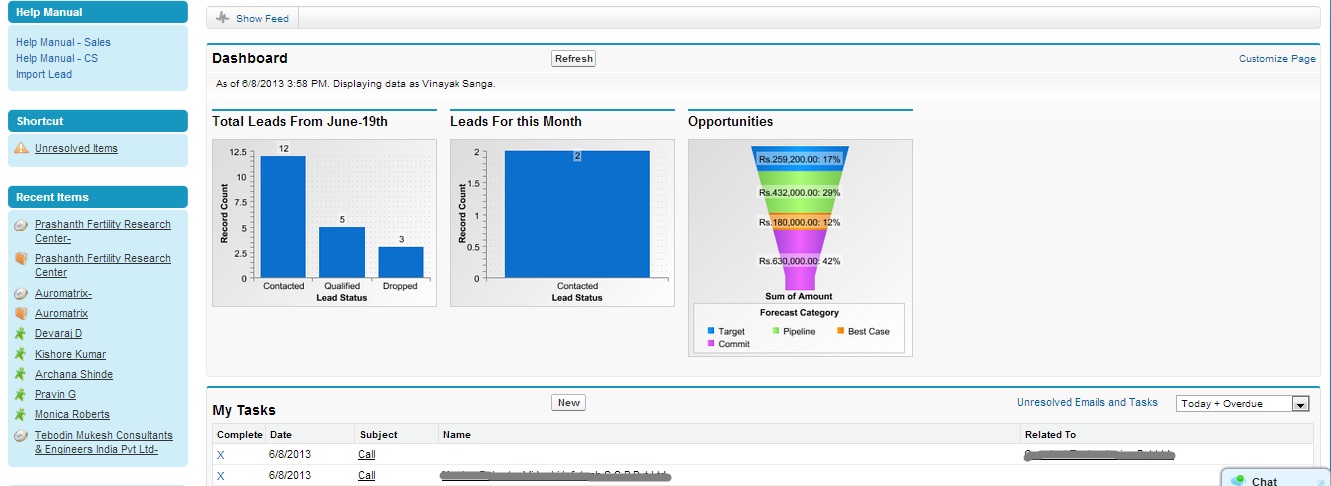Open Unresolved Items shortcut
The image size is (1331, 486).
[x=76, y=148]
